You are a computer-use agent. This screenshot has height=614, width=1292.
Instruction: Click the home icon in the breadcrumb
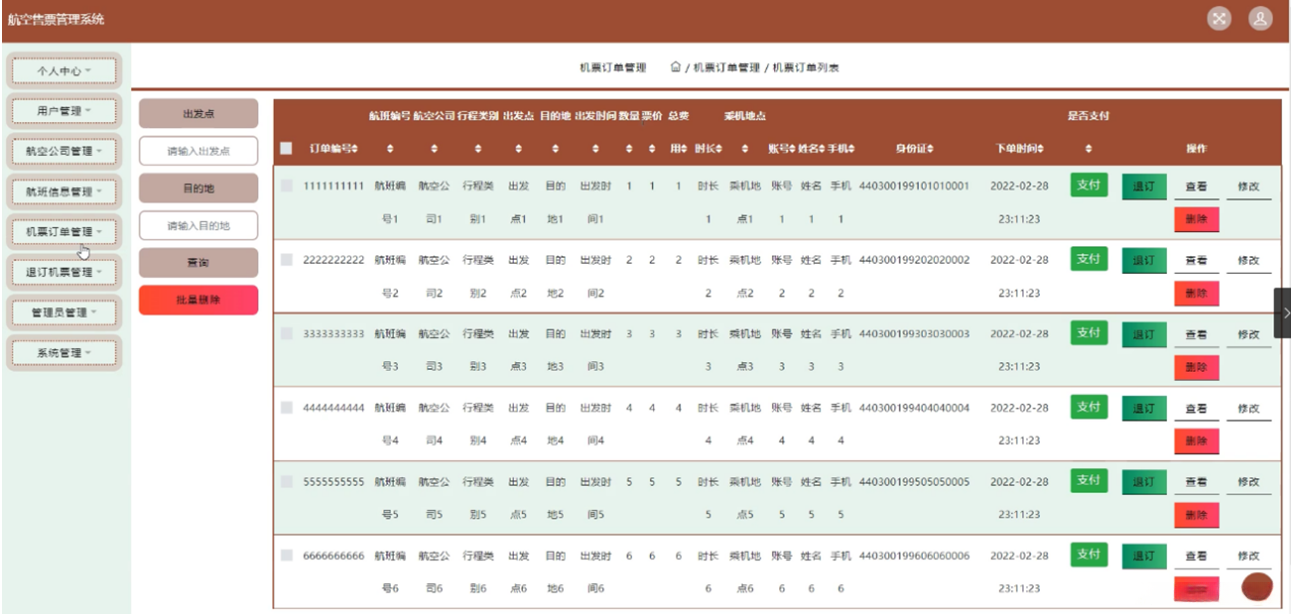[675, 67]
